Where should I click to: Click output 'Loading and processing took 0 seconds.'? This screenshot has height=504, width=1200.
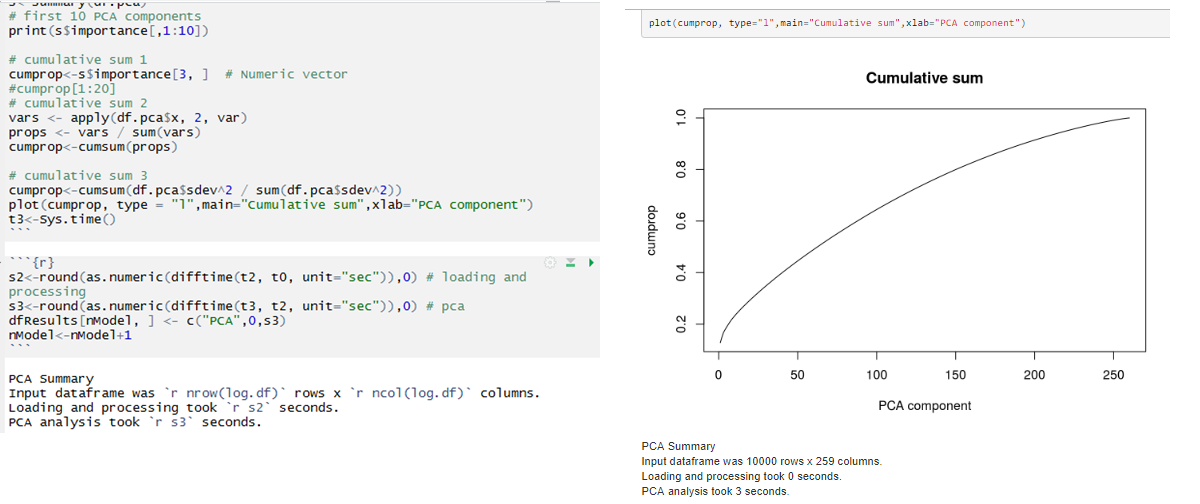point(741,476)
